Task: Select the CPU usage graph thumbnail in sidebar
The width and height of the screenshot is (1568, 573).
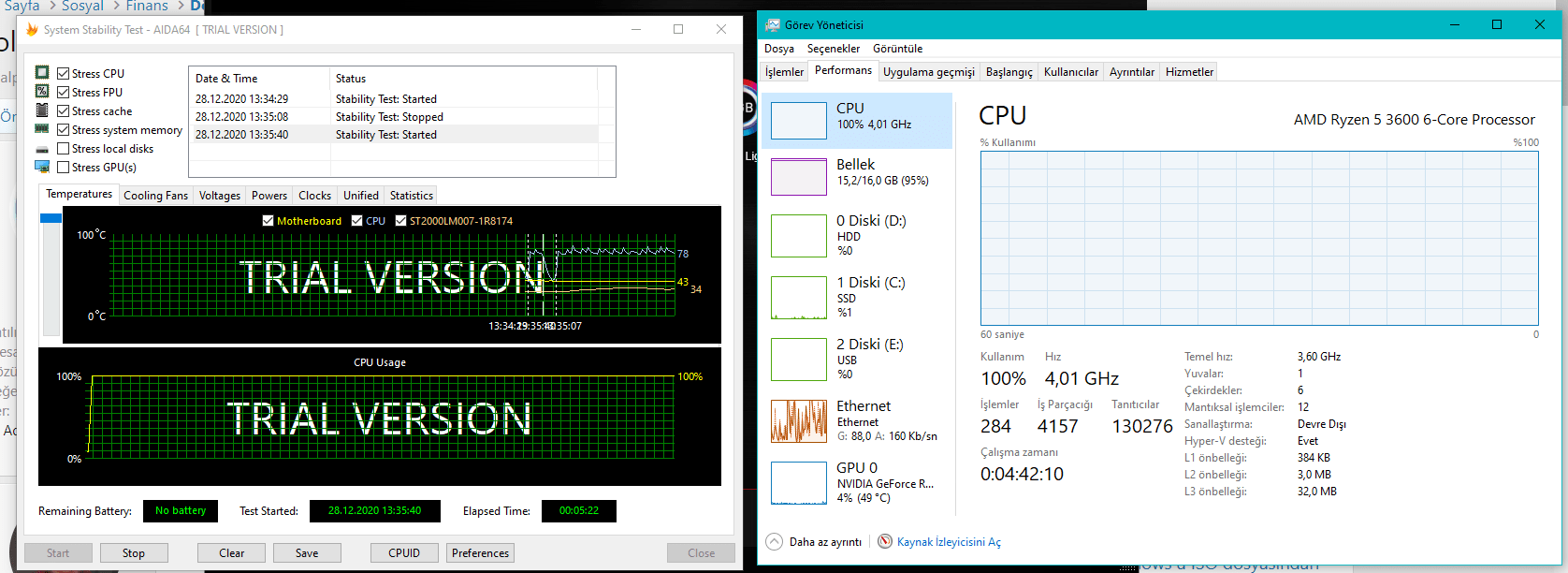Action: (x=798, y=120)
